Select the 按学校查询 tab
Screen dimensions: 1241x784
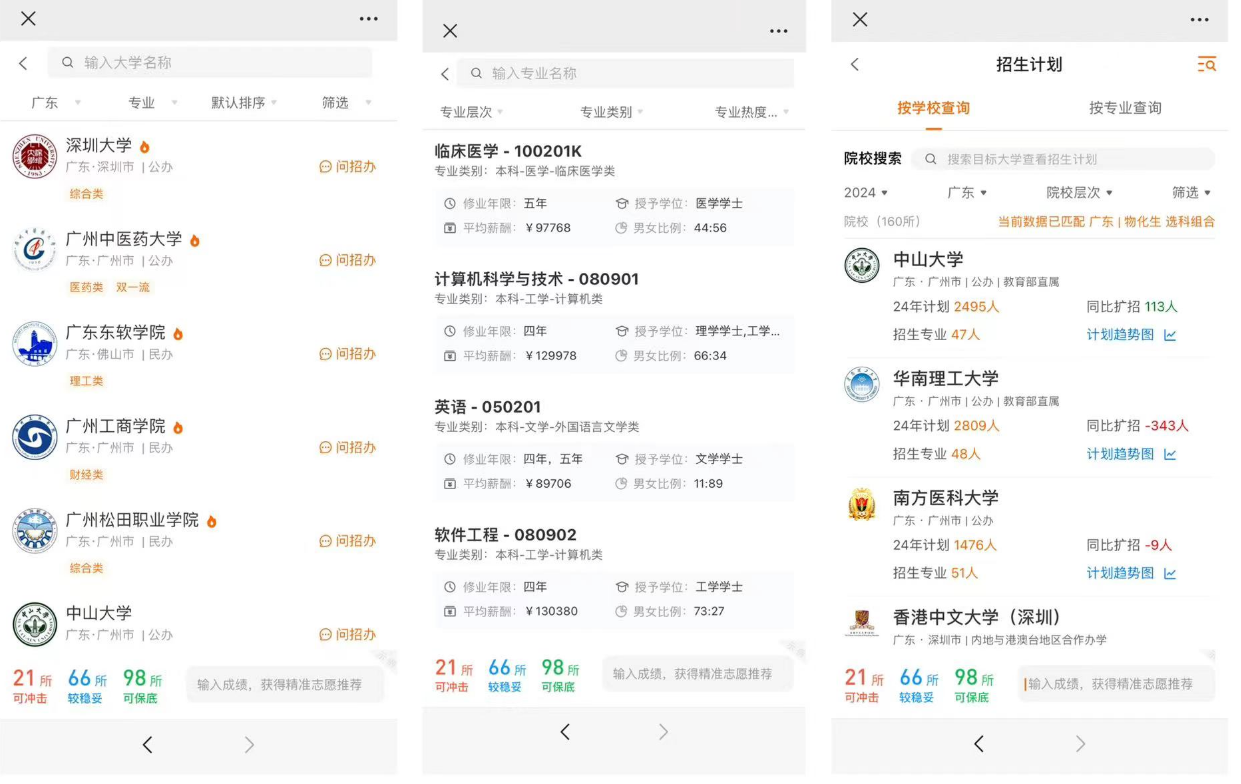click(933, 108)
